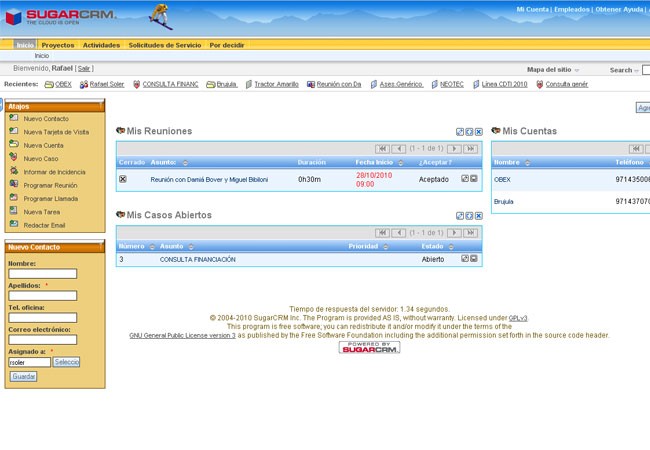Click edit icon on CONSULTA FINANCIACIÓN case row
The width and height of the screenshot is (650, 450).
pos(465,259)
